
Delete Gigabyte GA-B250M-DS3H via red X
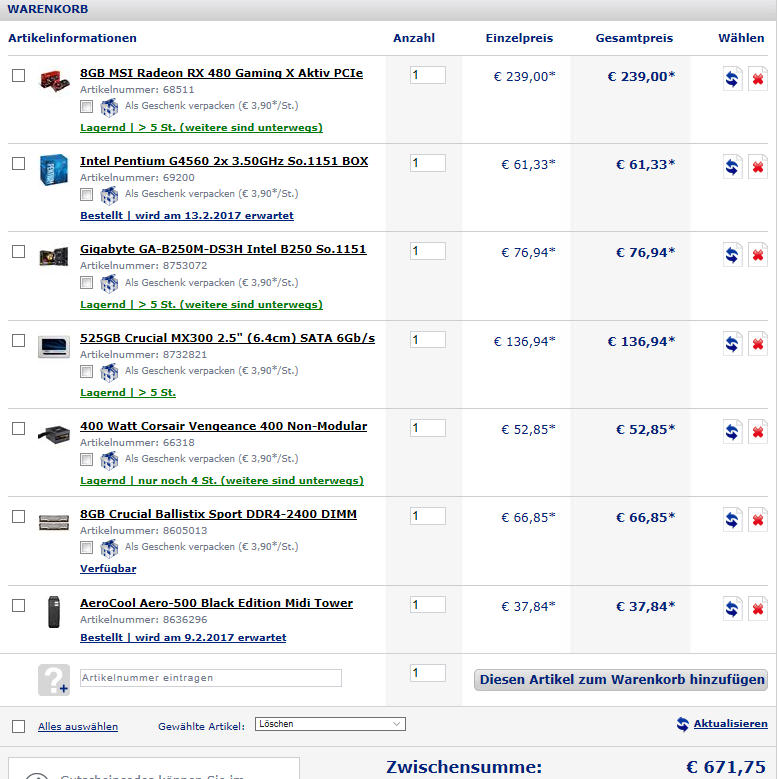point(758,255)
